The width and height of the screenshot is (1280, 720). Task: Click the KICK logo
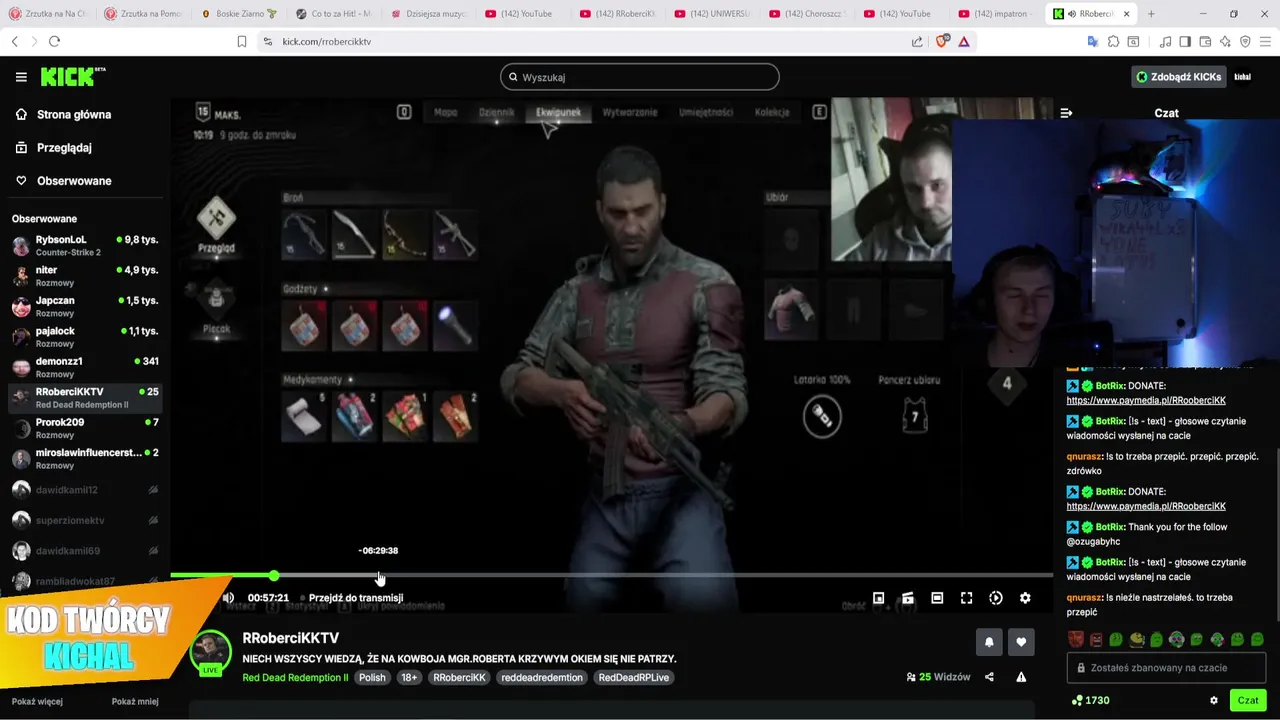72,77
